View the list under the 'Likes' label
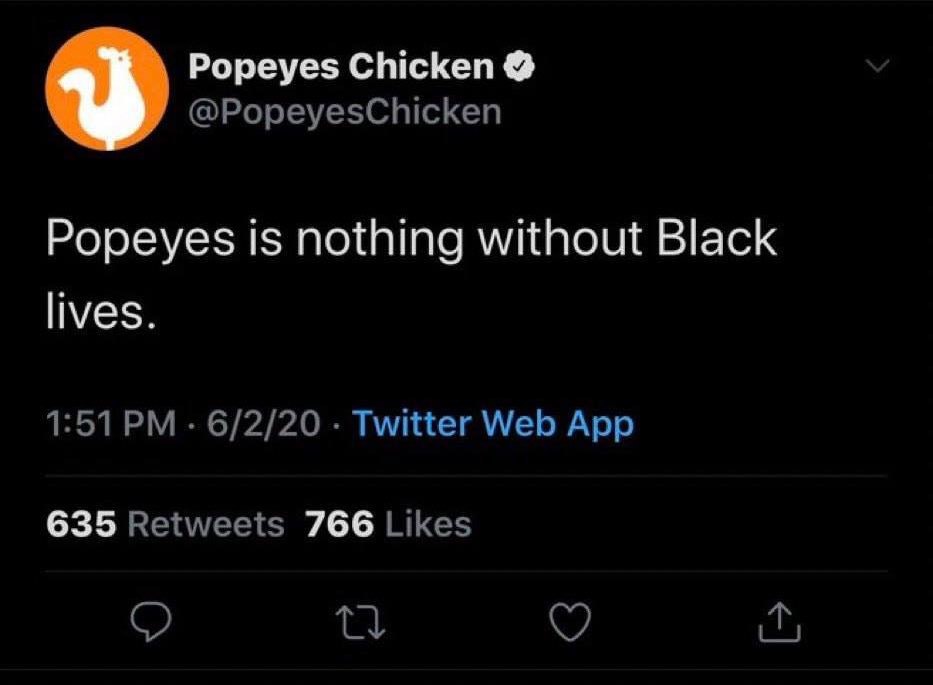This screenshot has width=933, height=685. (428, 523)
